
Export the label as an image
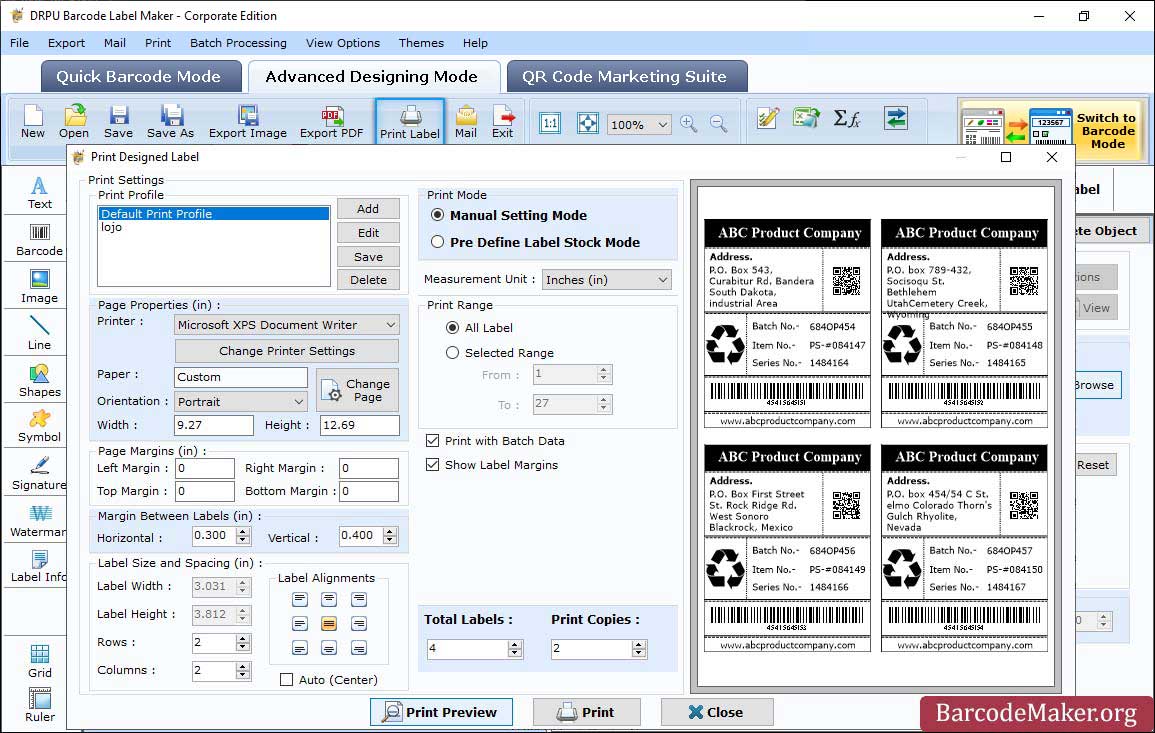pyautogui.click(x=248, y=122)
